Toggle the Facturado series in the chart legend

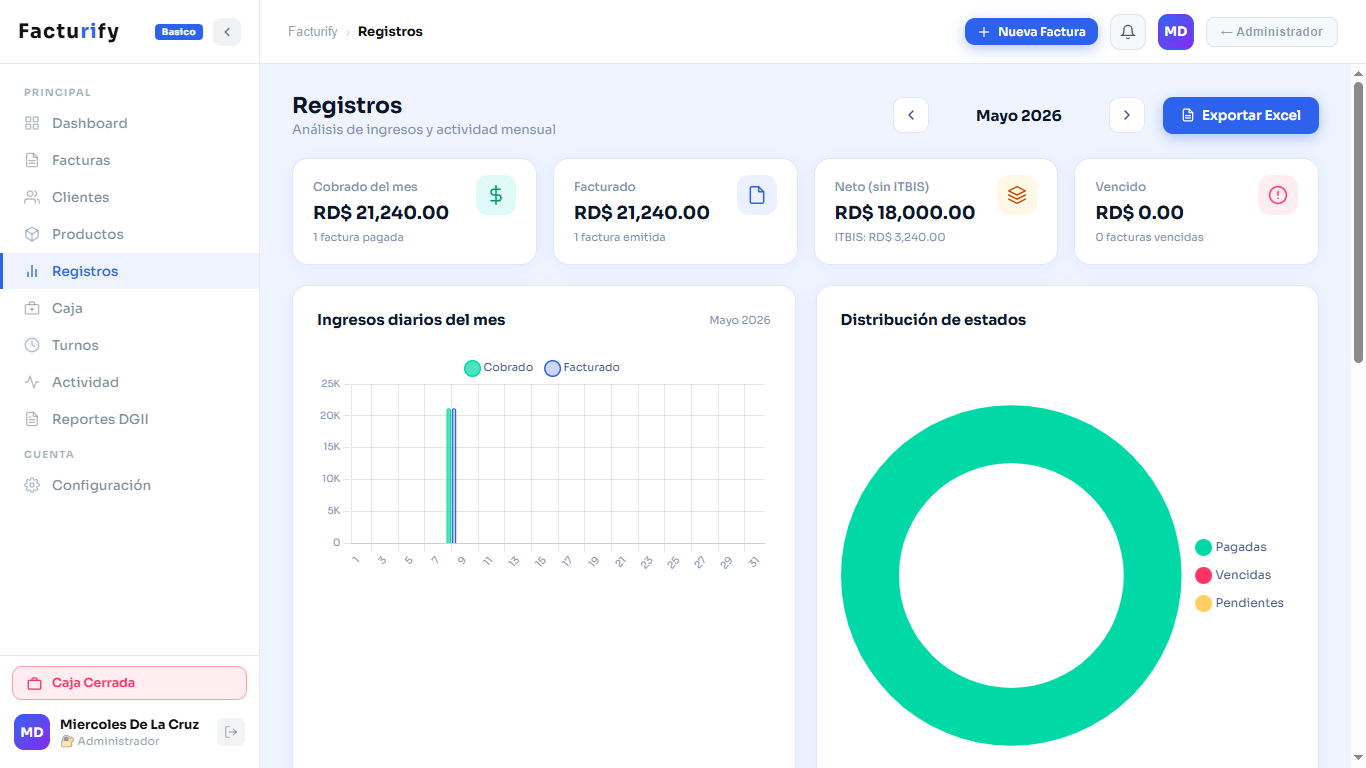tap(582, 368)
